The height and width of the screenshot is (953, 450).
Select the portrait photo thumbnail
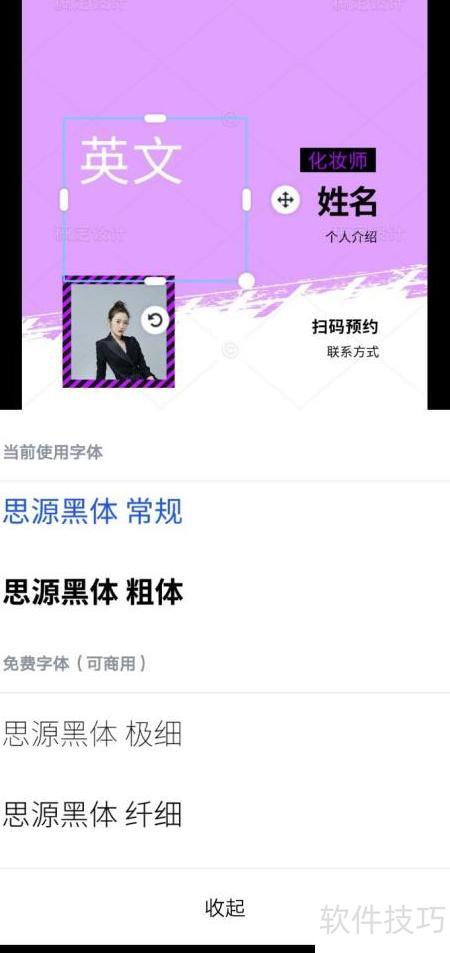(119, 332)
